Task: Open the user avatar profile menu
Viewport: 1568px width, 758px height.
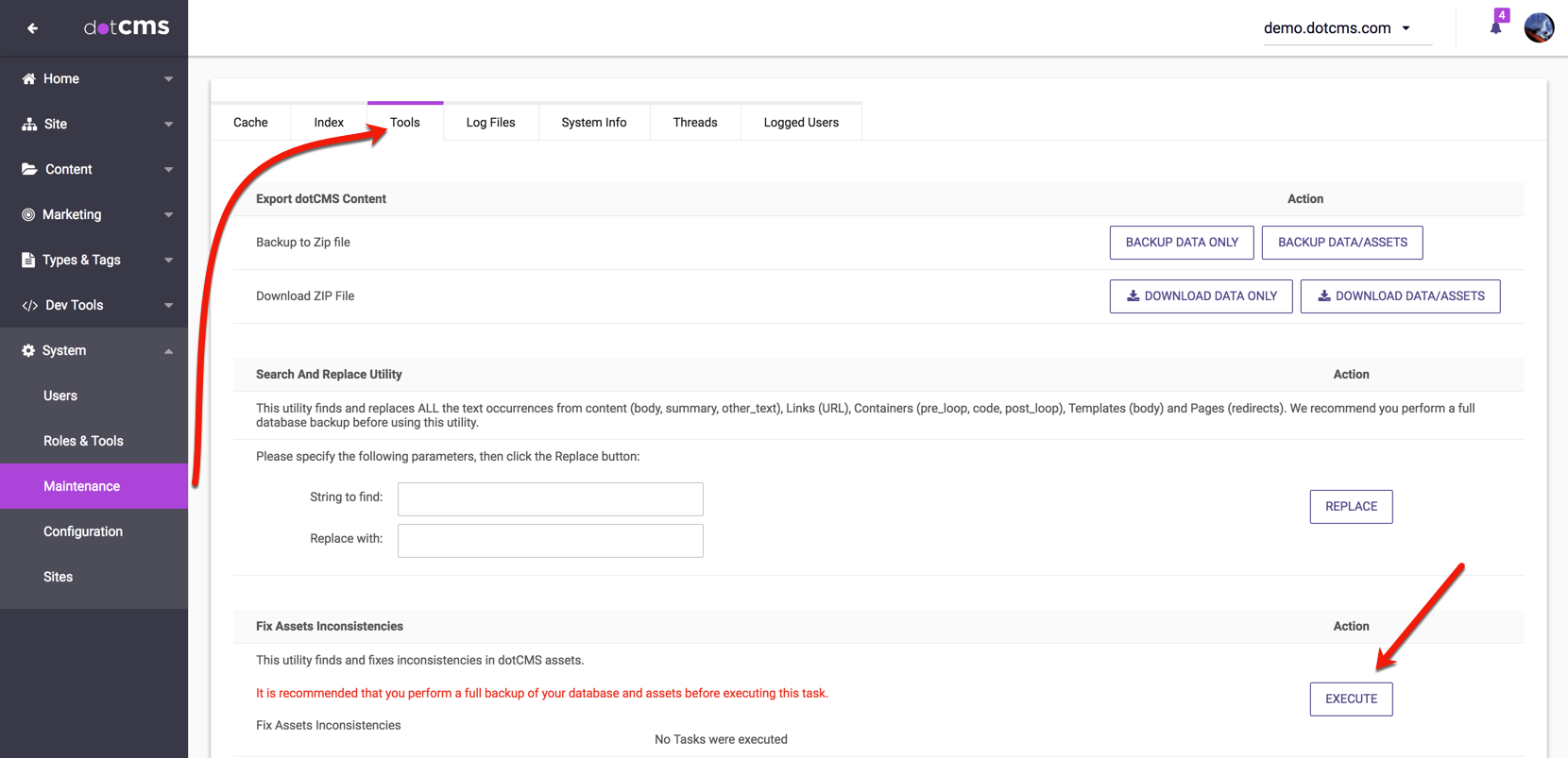Action: (1539, 27)
